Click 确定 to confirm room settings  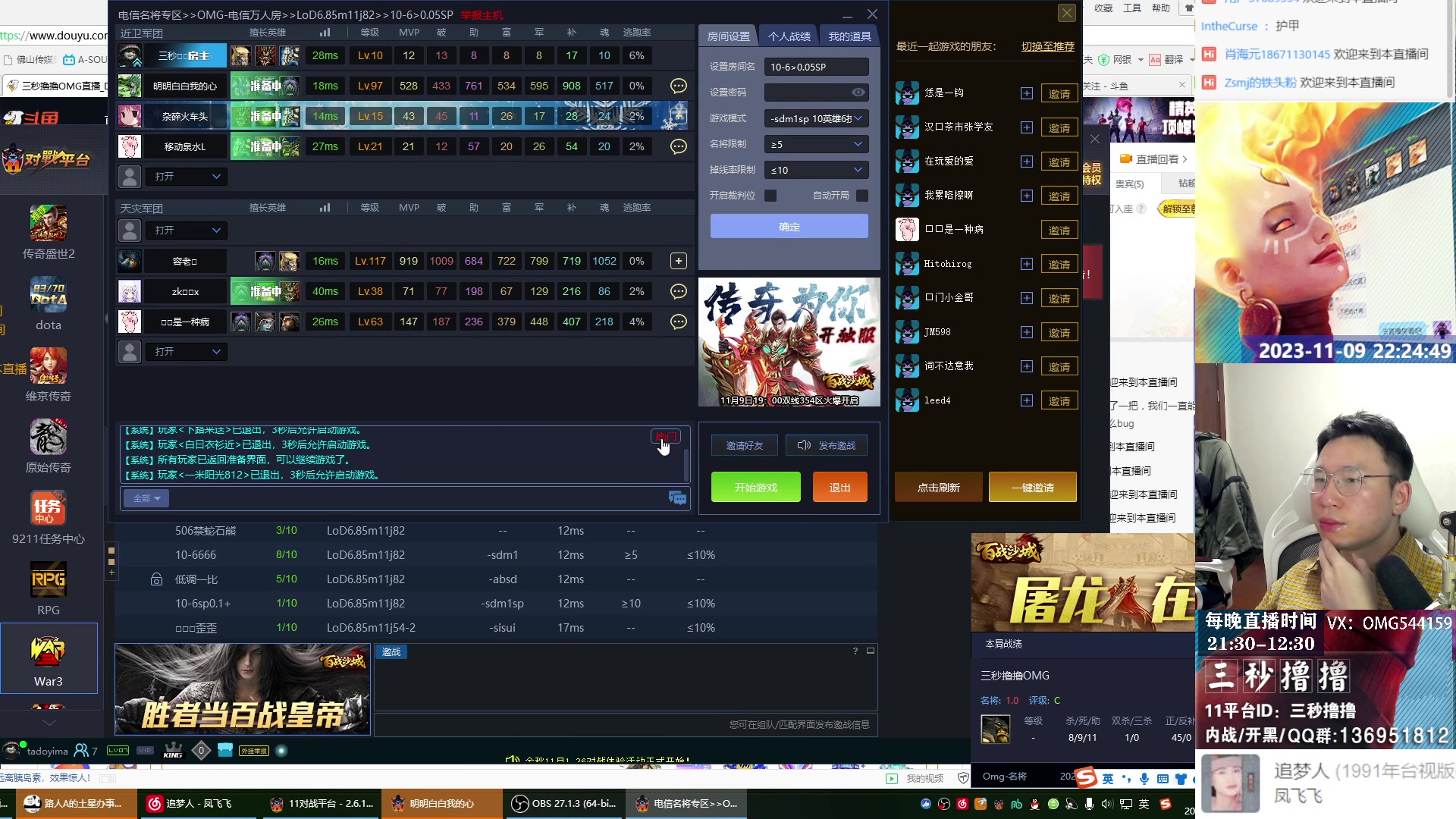click(789, 227)
